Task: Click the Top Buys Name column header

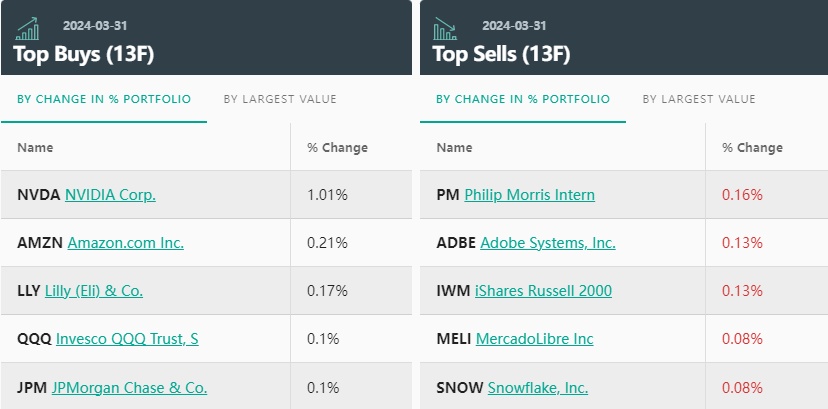Action: [x=35, y=147]
